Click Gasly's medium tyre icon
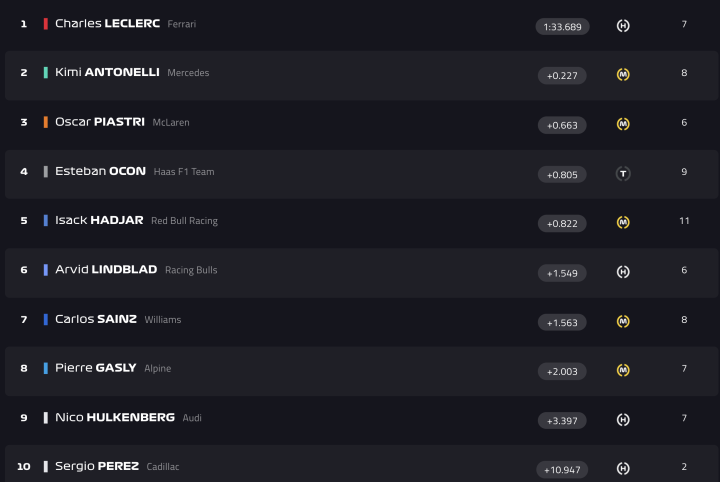720x482 pixels. (623, 370)
